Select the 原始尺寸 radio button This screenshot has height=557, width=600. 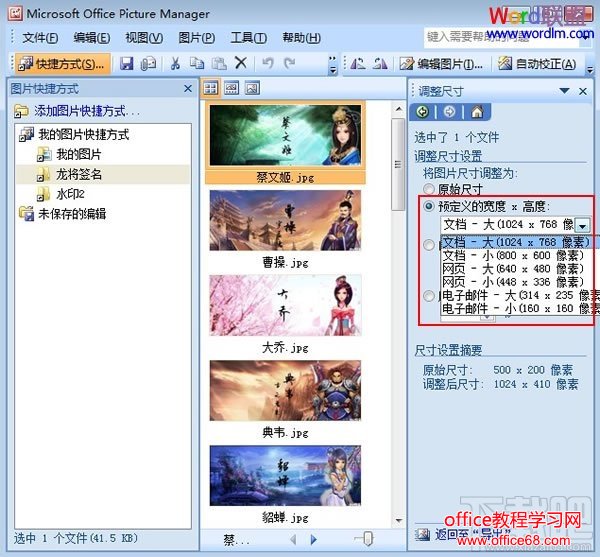click(x=430, y=188)
